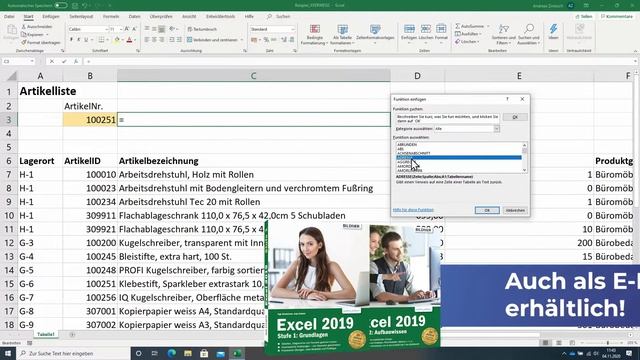The image size is (640, 360).
Task: Open File Explorer from the taskbar
Action: point(188,353)
